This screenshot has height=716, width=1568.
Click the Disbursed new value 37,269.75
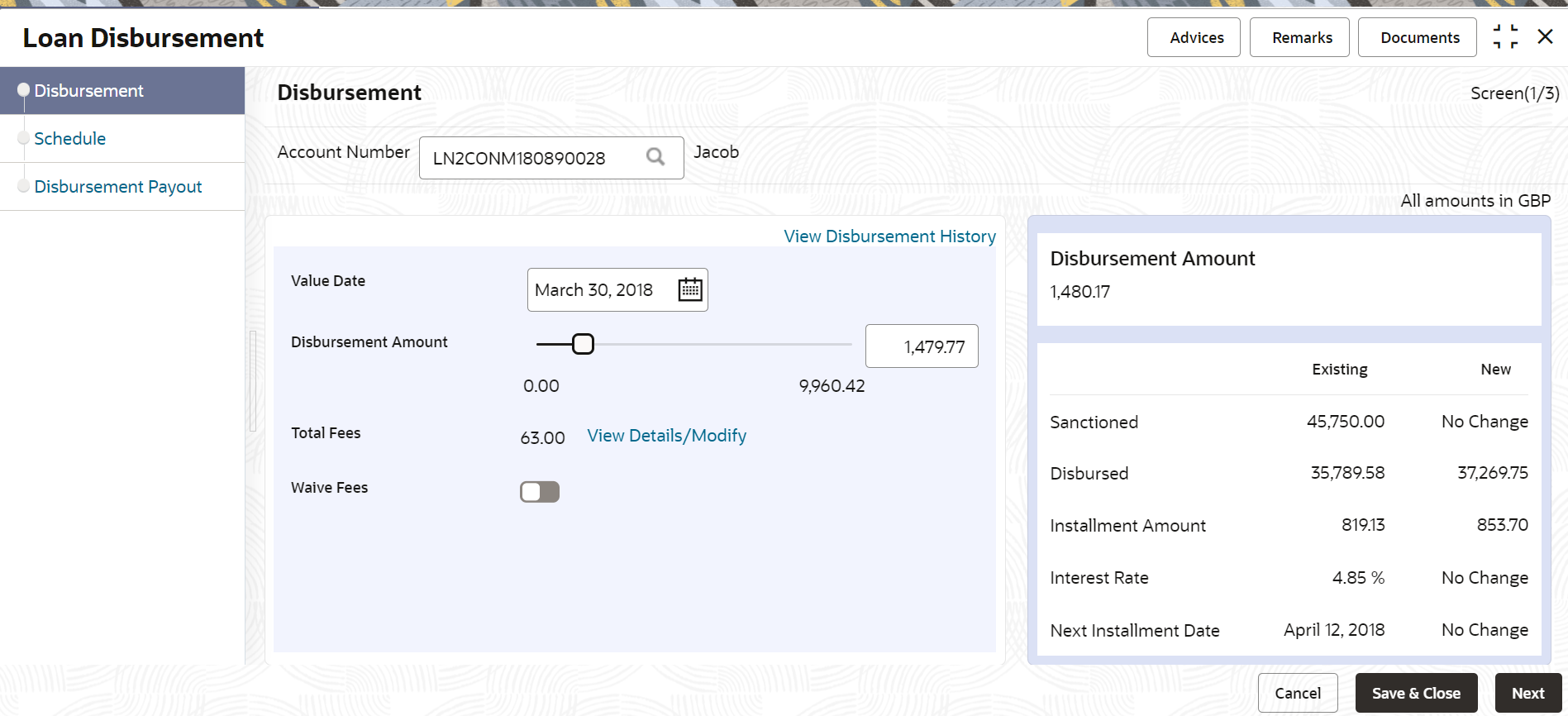(1493, 473)
